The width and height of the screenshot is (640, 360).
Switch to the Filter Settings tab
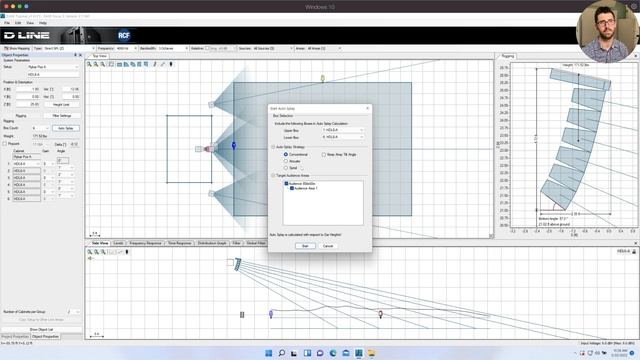(62, 116)
